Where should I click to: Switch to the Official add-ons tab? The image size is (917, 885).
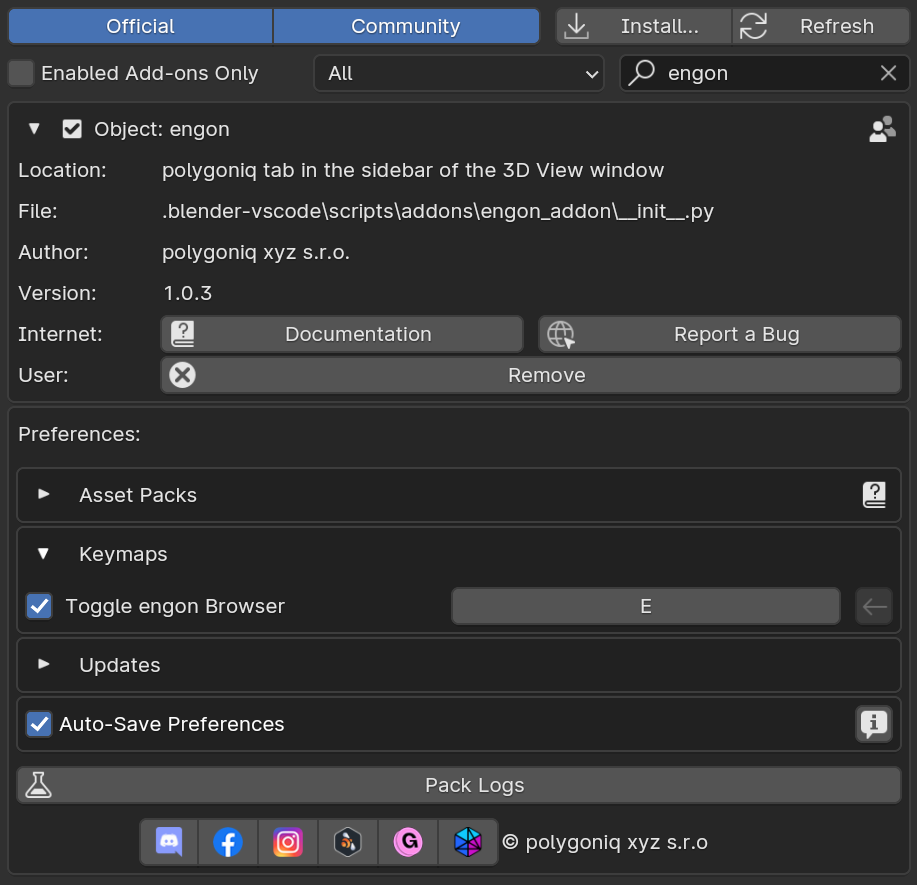pyautogui.click(x=140, y=25)
